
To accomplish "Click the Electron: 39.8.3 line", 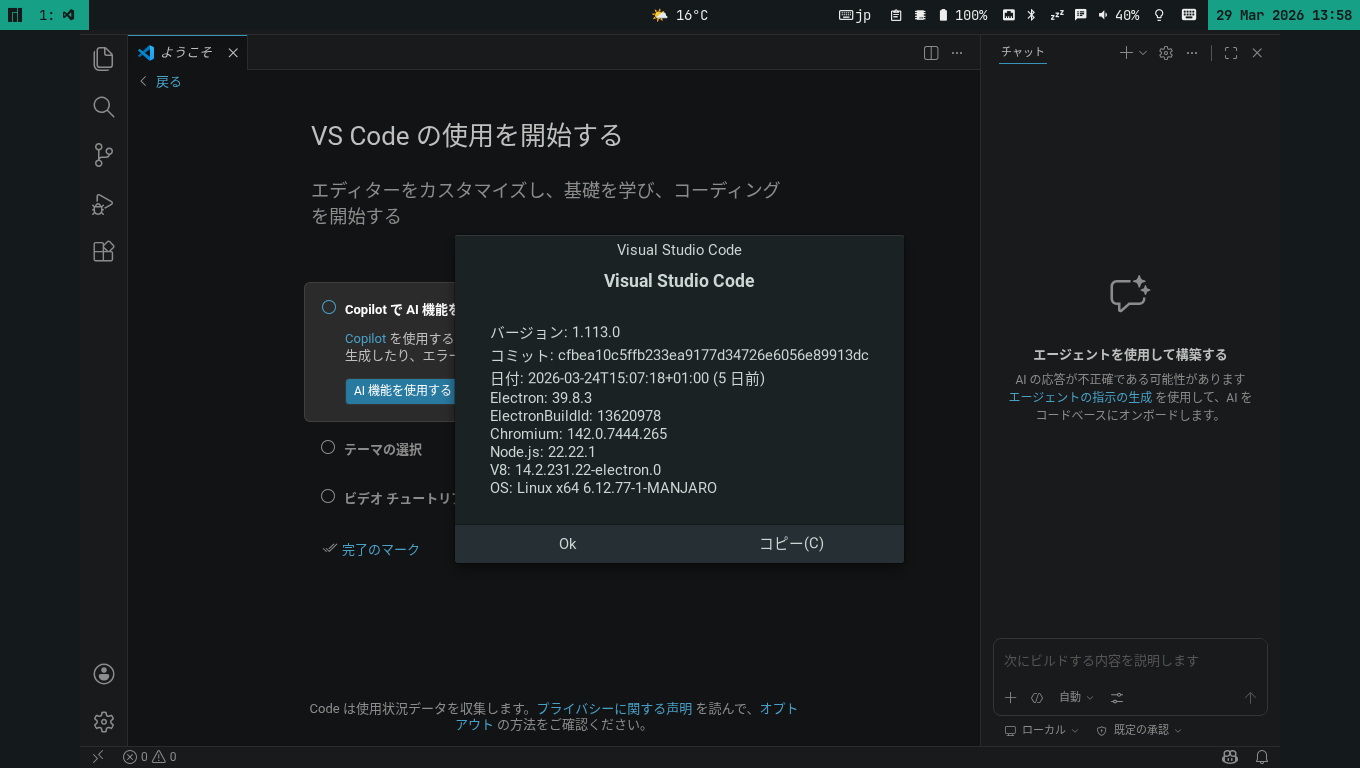I will pyautogui.click(x=541, y=398).
